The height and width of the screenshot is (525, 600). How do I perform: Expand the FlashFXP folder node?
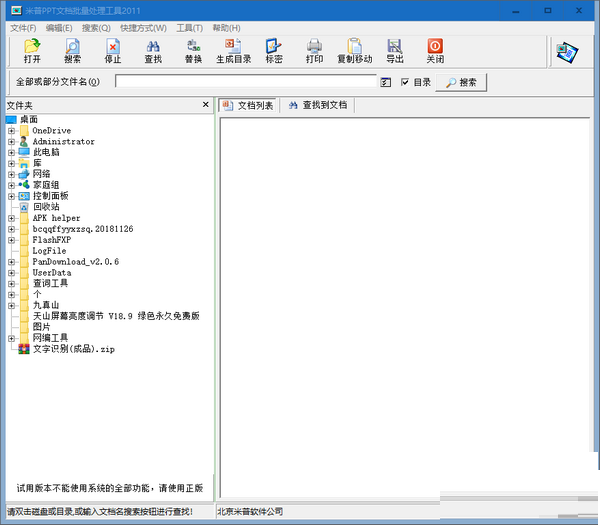11,240
